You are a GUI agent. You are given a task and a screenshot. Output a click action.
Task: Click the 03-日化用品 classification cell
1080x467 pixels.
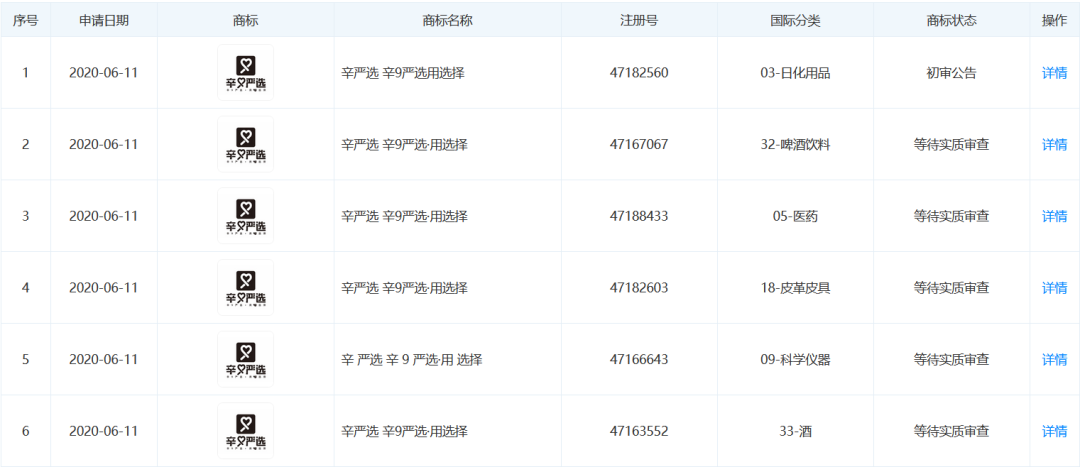(x=795, y=73)
